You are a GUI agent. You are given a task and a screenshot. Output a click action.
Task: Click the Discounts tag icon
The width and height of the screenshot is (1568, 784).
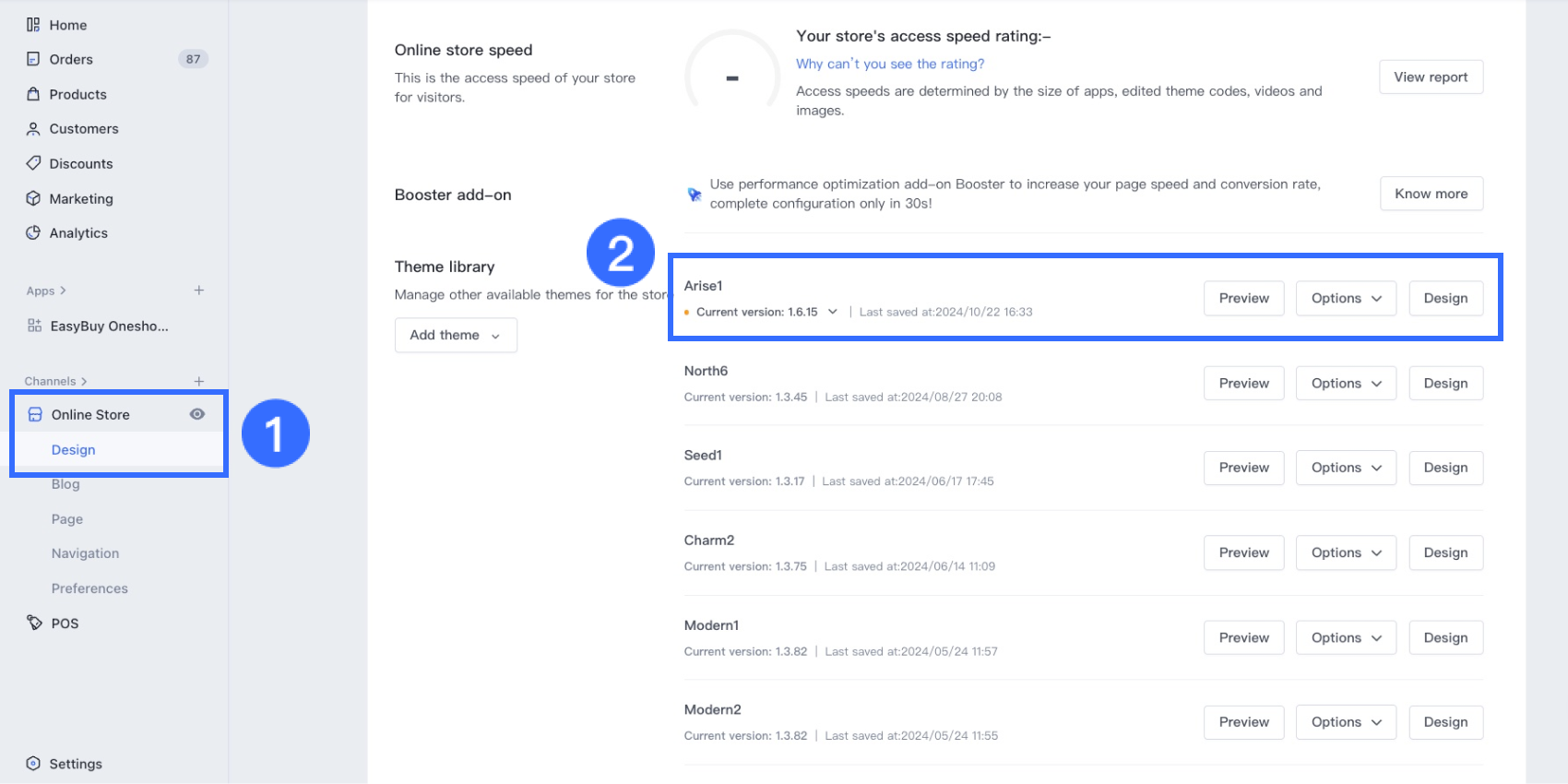click(33, 163)
